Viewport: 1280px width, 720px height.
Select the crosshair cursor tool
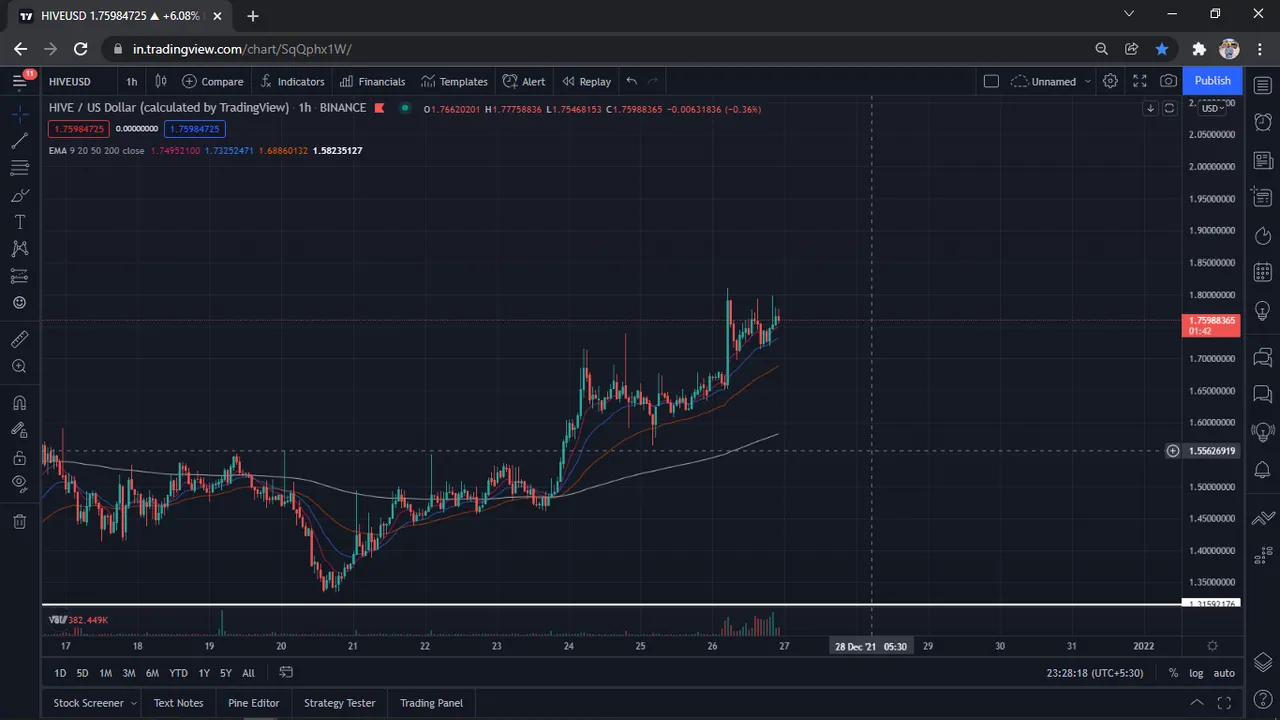point(19,114)
